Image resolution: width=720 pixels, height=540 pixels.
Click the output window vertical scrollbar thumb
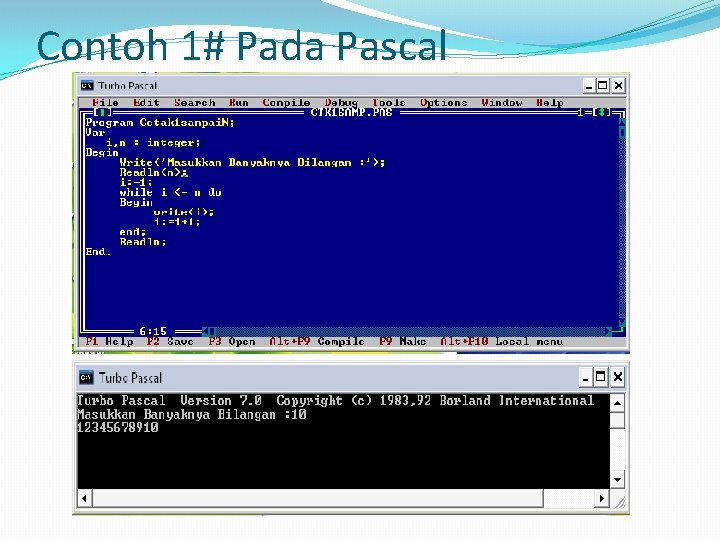point(617,420)
